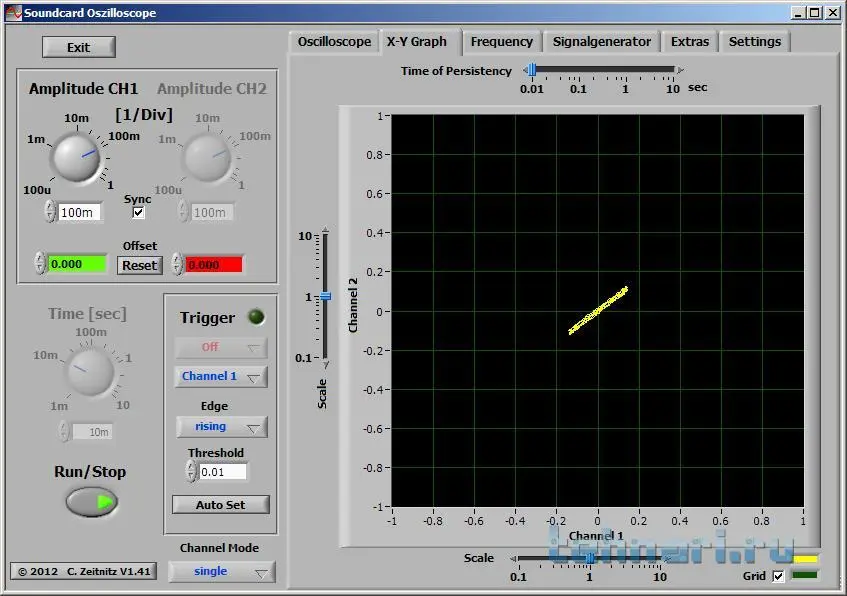Image resolution: width=847 pixels, height=596 pixels.
Task: Switch to the Oscilloscope tab
Action: [334, 42]
